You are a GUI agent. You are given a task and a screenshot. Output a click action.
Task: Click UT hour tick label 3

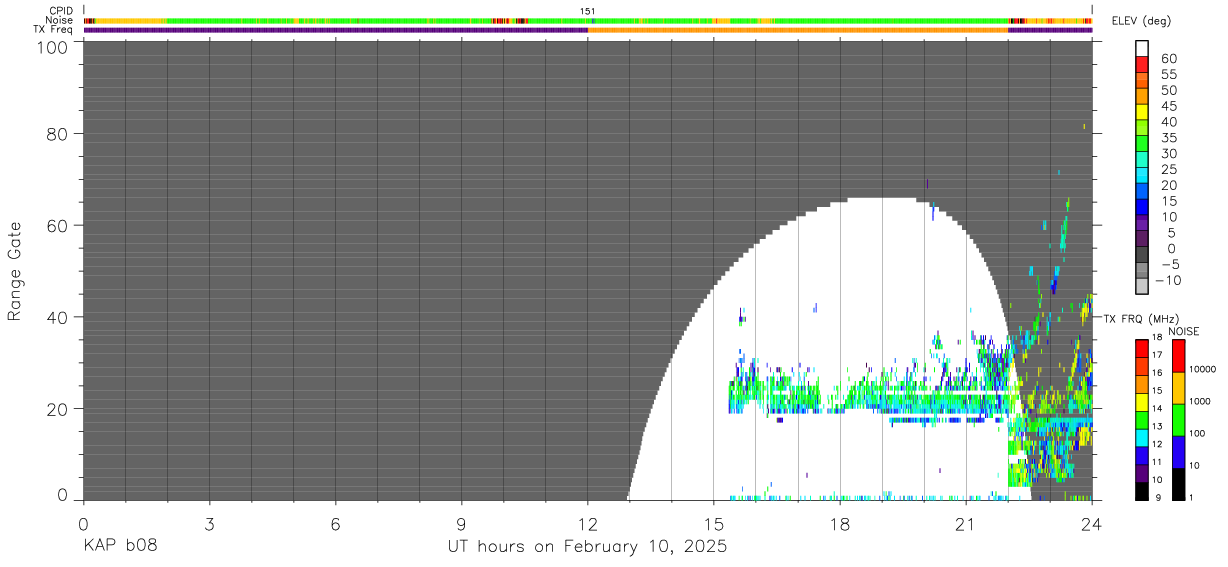(209, 523)
